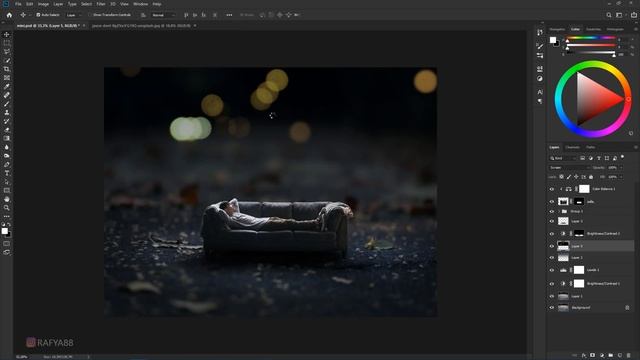Filter layers by pixel layer icon
This screenshot has height=360, width=640.
582,158
